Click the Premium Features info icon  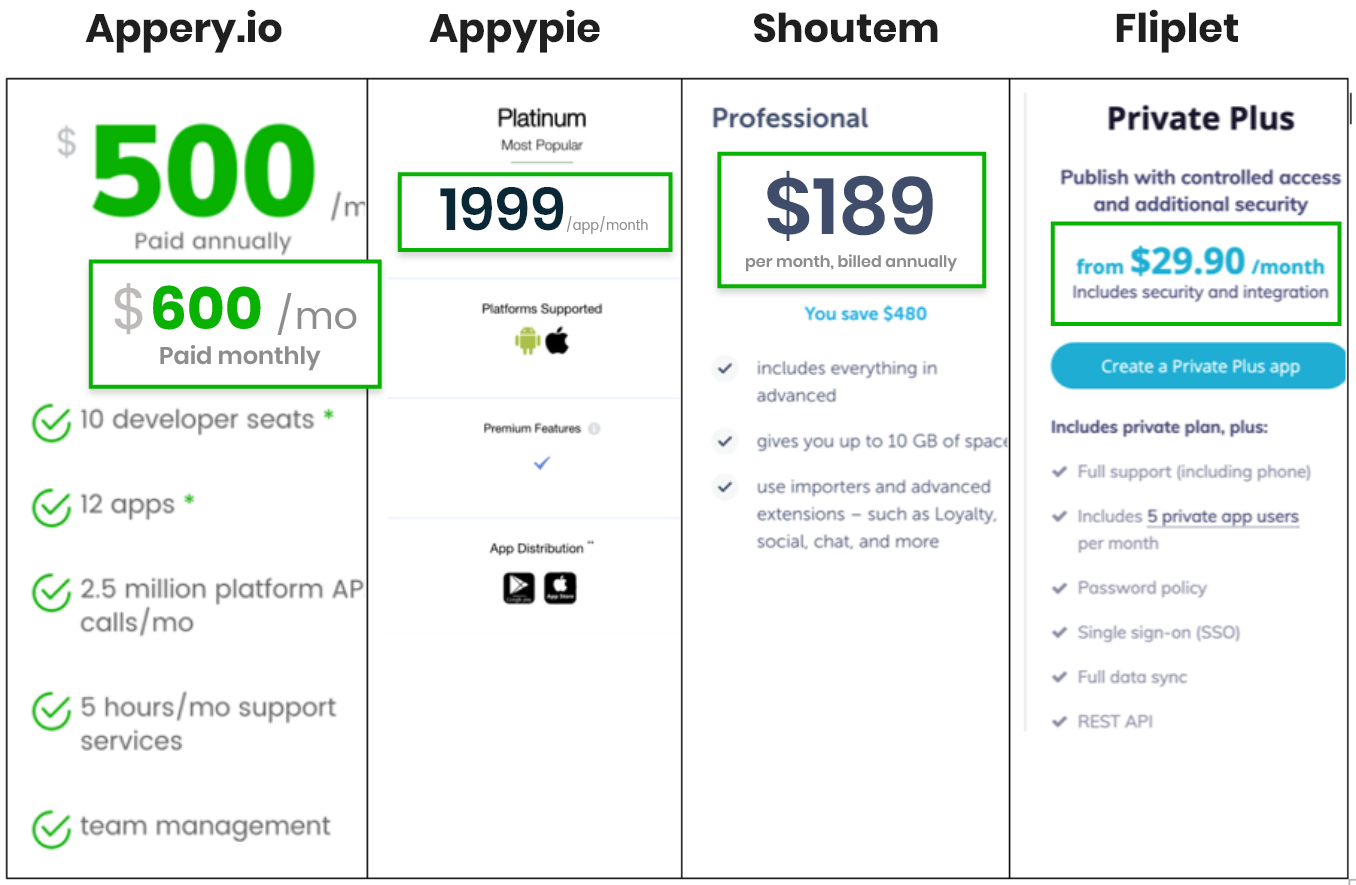pyautogui.click(x=594, y=429)
